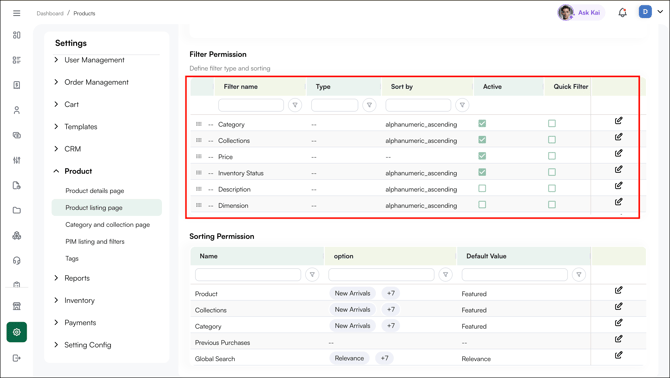Click the Sort by search field
The height and width of the screenshot is (378, 670).
[418, 105]
